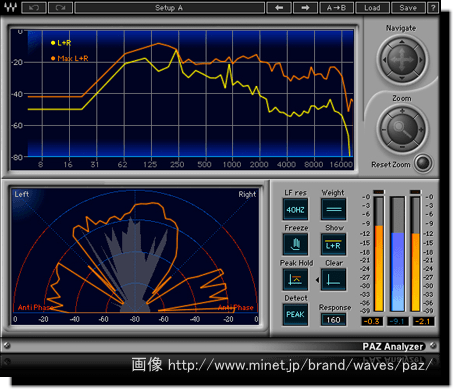Copy setup using the A→B button
The image size is (456, 392).
[336, 8]
